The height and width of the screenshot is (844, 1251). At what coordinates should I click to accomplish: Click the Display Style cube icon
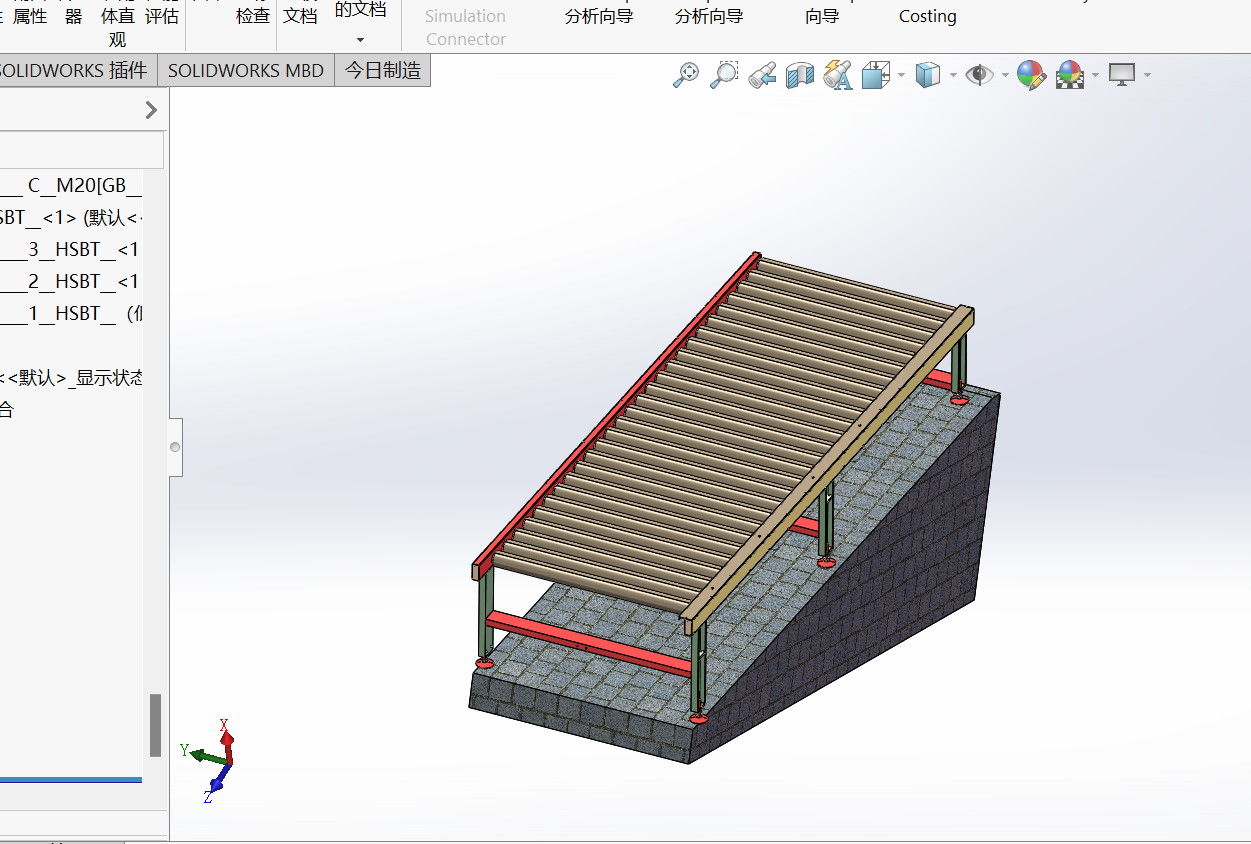[929, 75]
